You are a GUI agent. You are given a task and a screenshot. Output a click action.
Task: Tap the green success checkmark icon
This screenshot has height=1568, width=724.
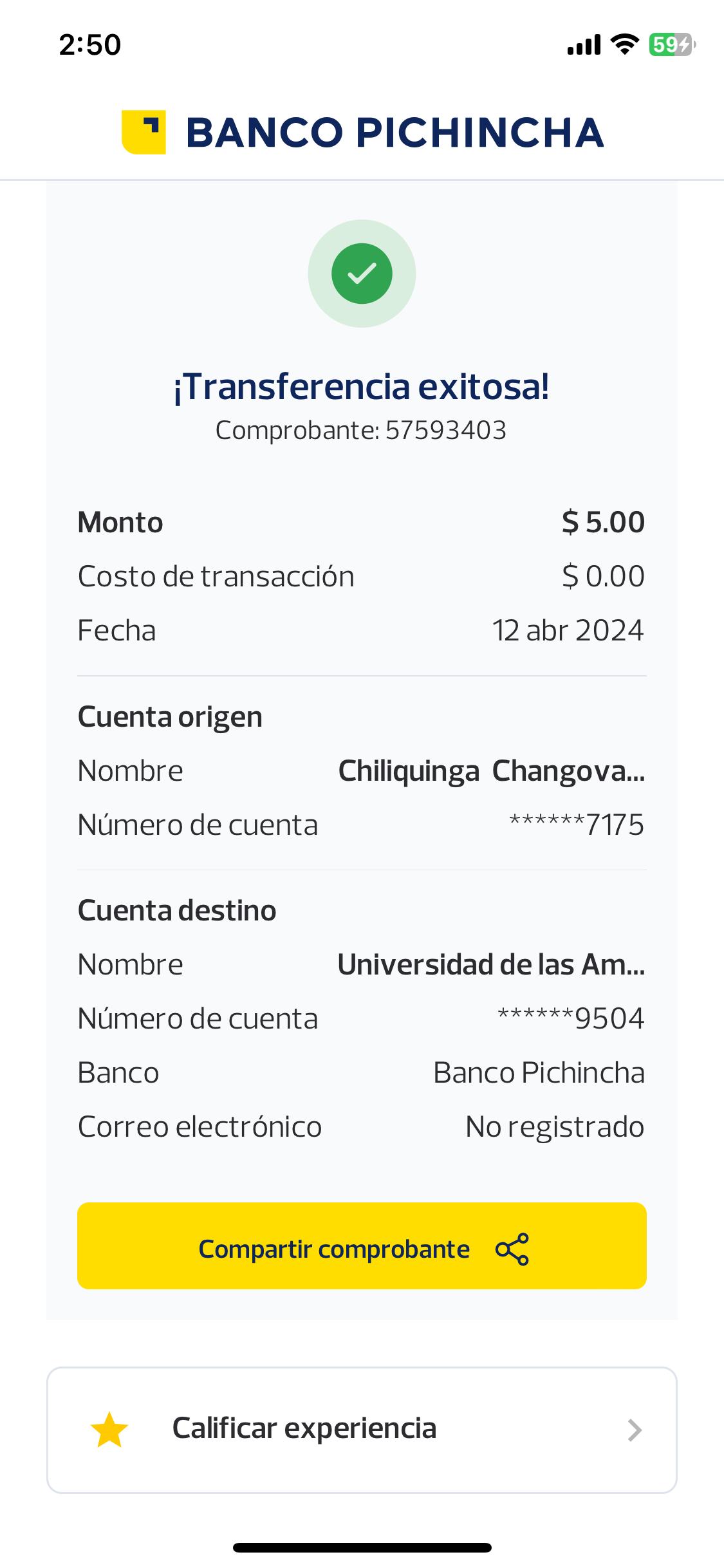362,274
